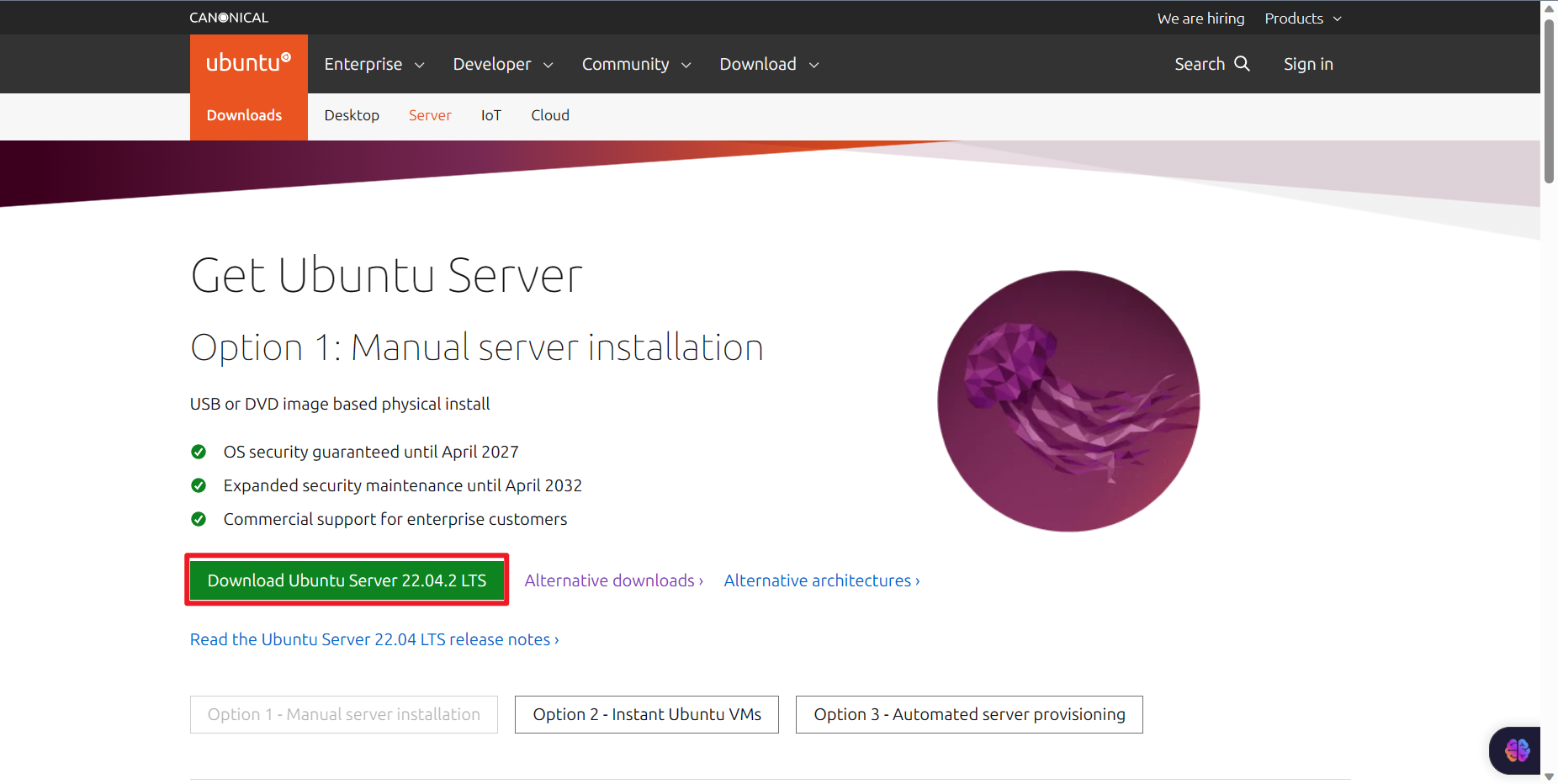Switch to the Desktop tab

tap(352, 116)
